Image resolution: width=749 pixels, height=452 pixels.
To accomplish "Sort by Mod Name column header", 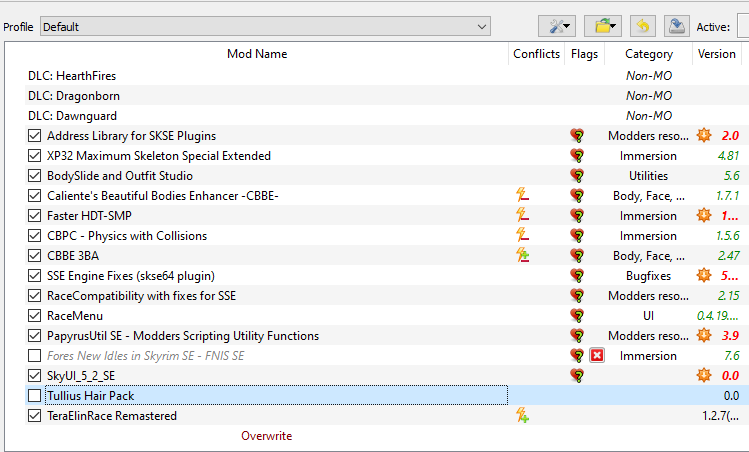I will 257,54.
